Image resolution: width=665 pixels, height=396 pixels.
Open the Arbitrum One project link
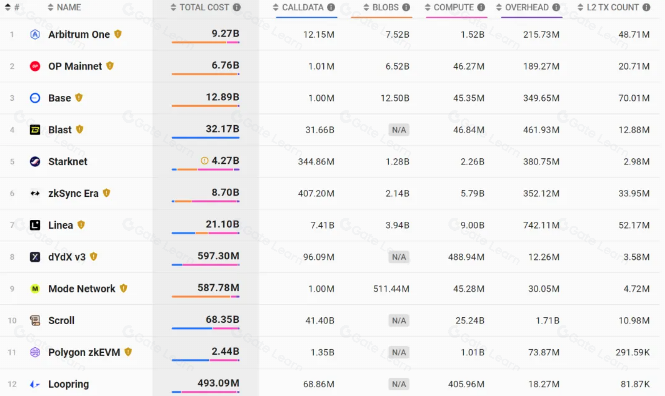pos(79,34)
